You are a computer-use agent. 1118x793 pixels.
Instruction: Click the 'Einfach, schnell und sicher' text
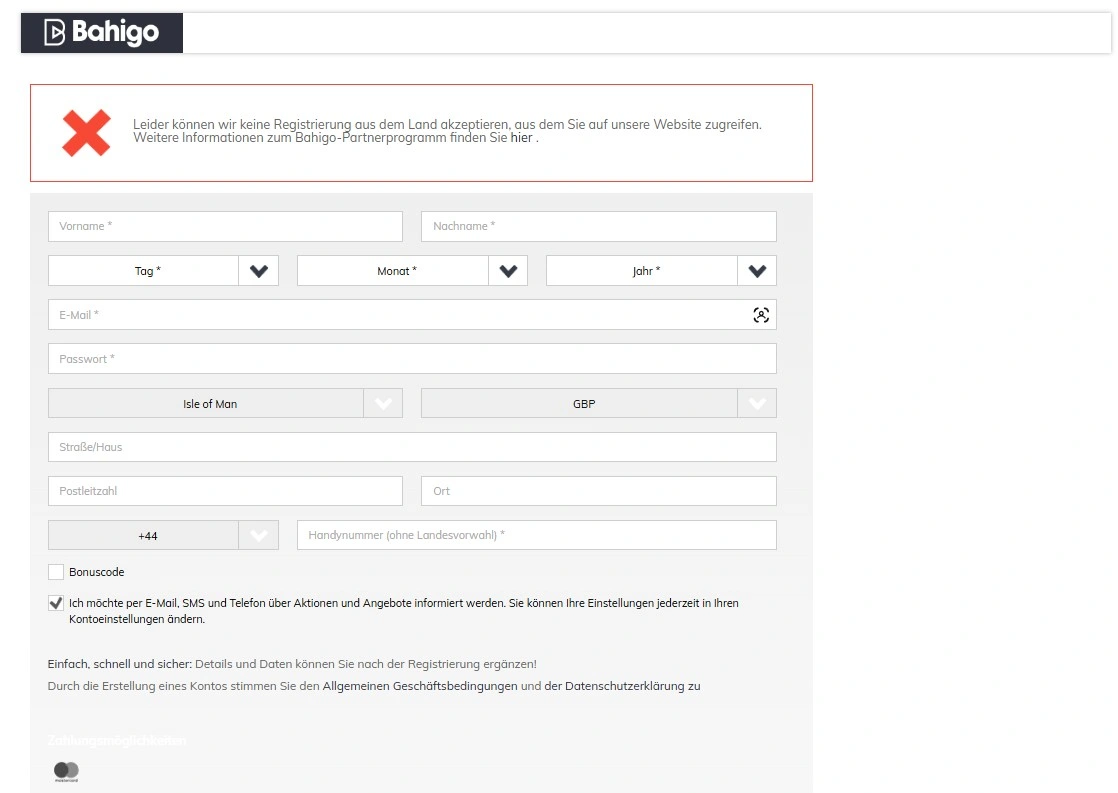[120, 664]
